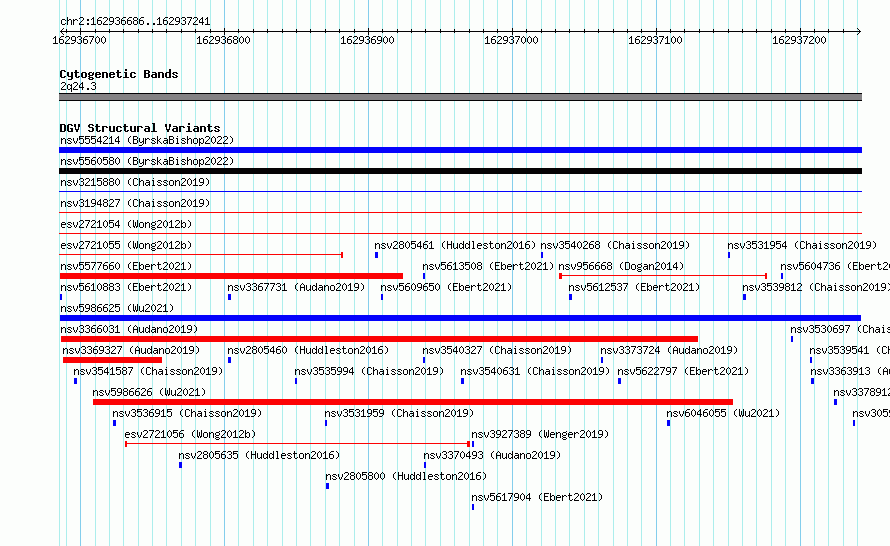Open the nsv5577660 (Ebert2021) variant label

(126, 266)
